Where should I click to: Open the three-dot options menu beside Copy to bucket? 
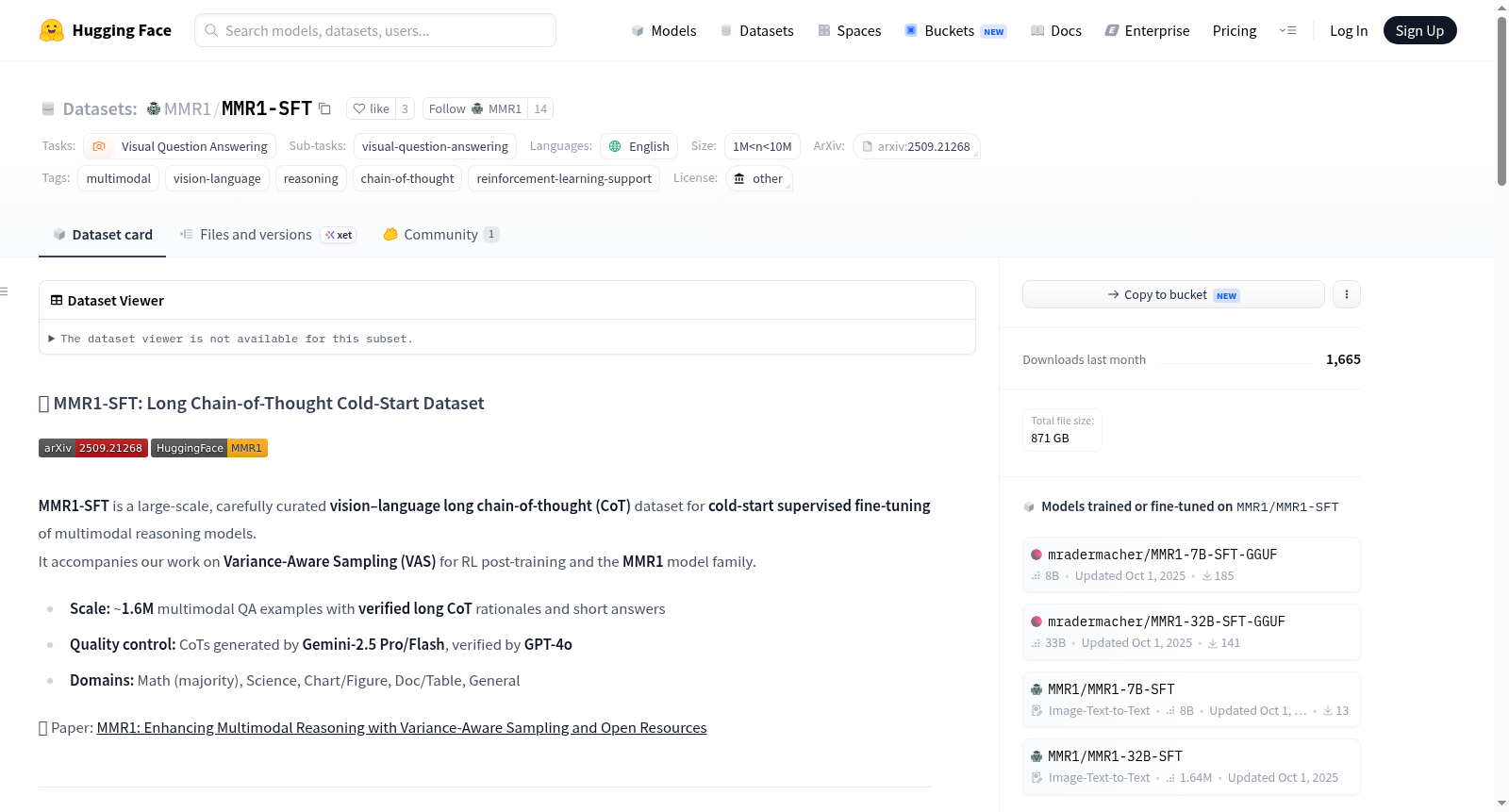pyautogui.click(x=1346, y=294)
